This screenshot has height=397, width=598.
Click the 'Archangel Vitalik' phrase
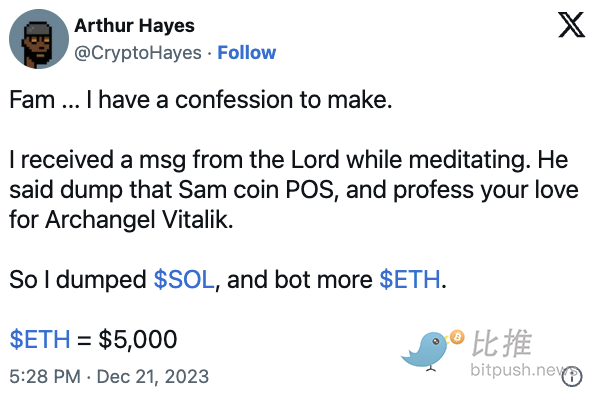[x=139, y=220]
